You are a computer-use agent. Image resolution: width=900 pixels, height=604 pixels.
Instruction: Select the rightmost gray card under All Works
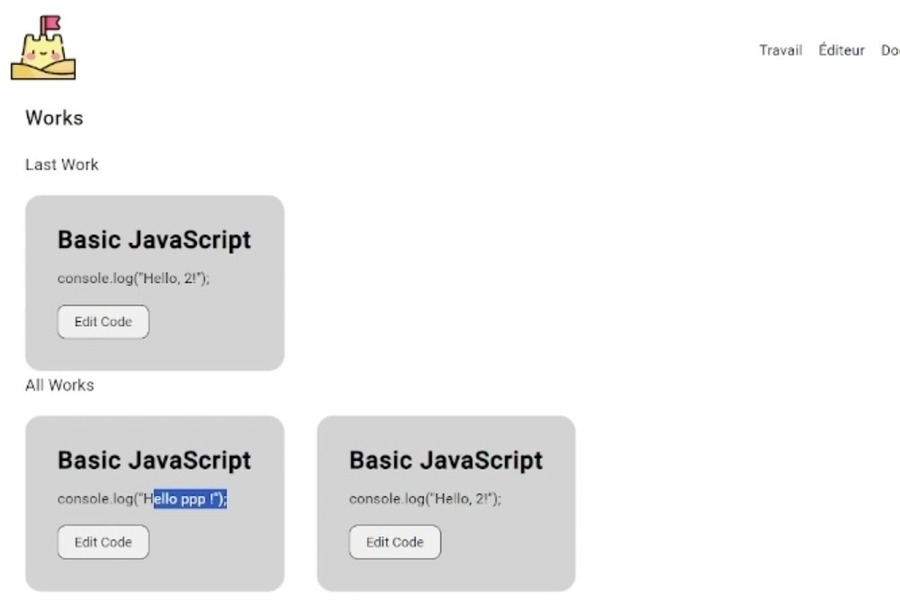446,504
